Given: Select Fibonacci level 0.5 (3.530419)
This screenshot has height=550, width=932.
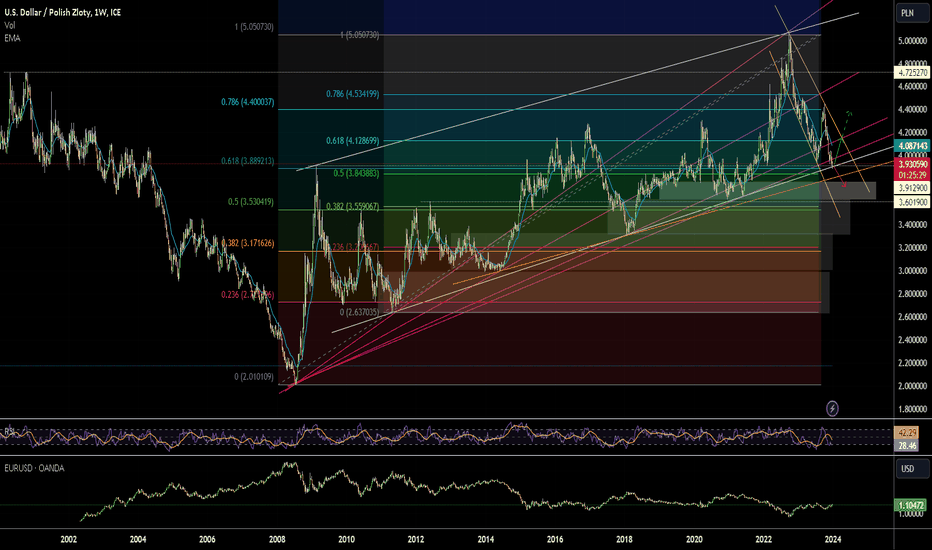Looking at the screenshot, I should coord(251,202).
